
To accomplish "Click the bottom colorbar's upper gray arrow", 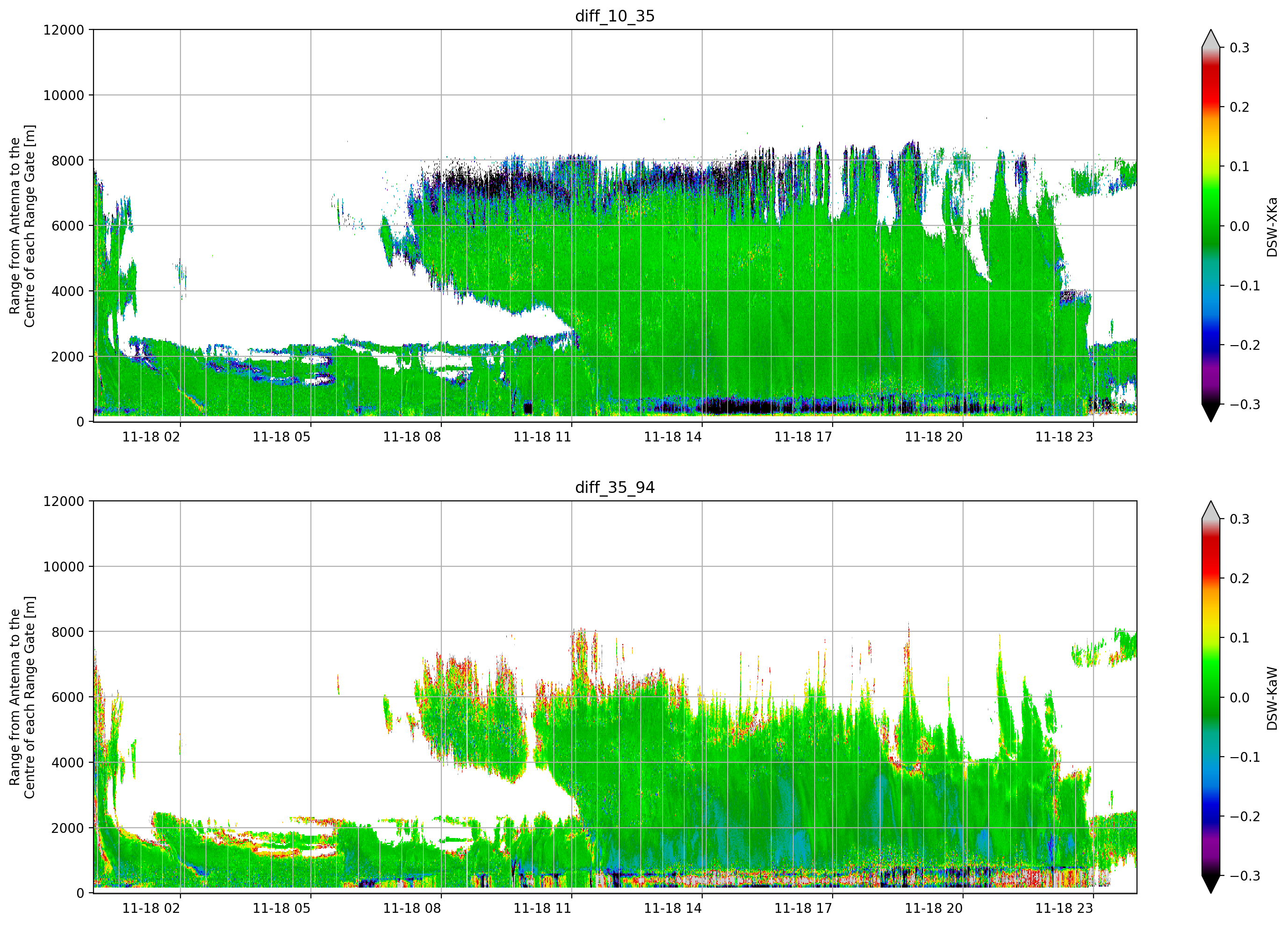I will [1211, 510].
